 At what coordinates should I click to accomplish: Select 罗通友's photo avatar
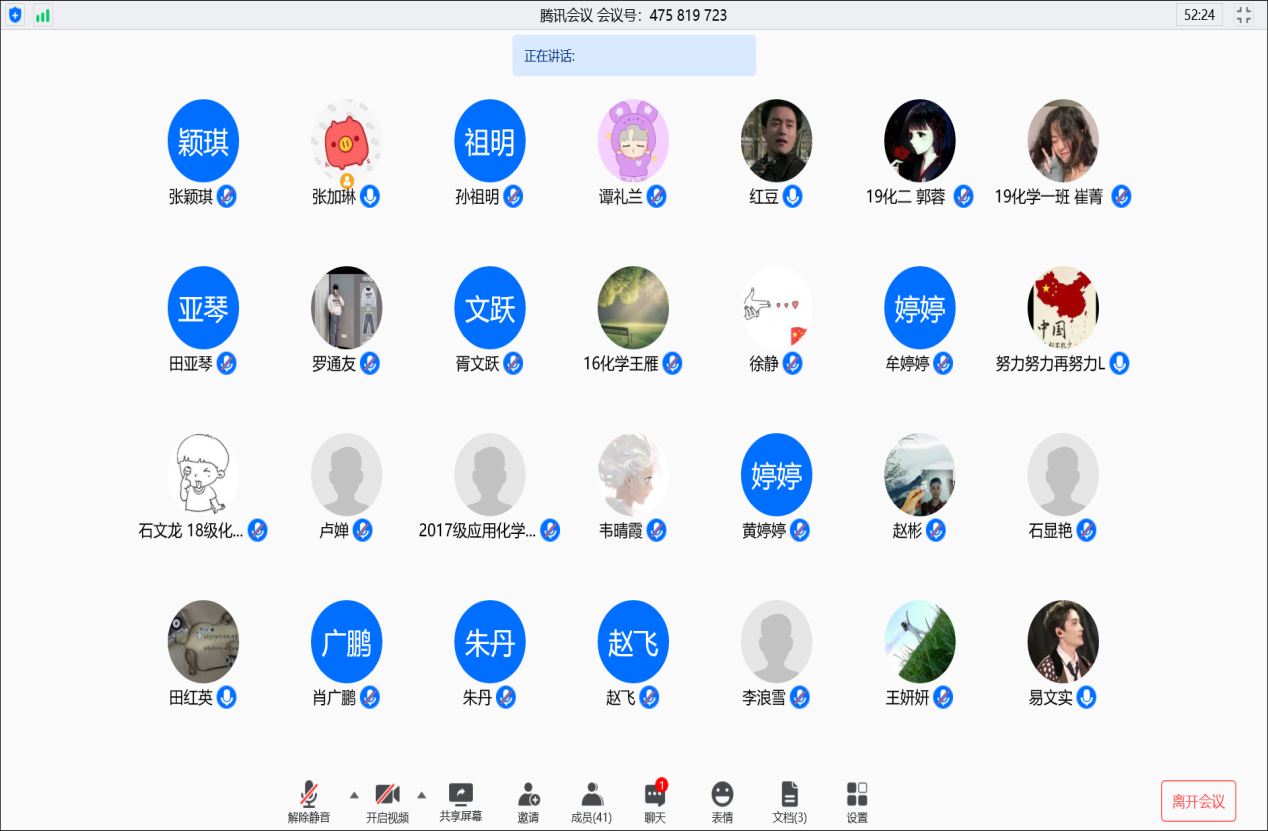pos(346,308)
